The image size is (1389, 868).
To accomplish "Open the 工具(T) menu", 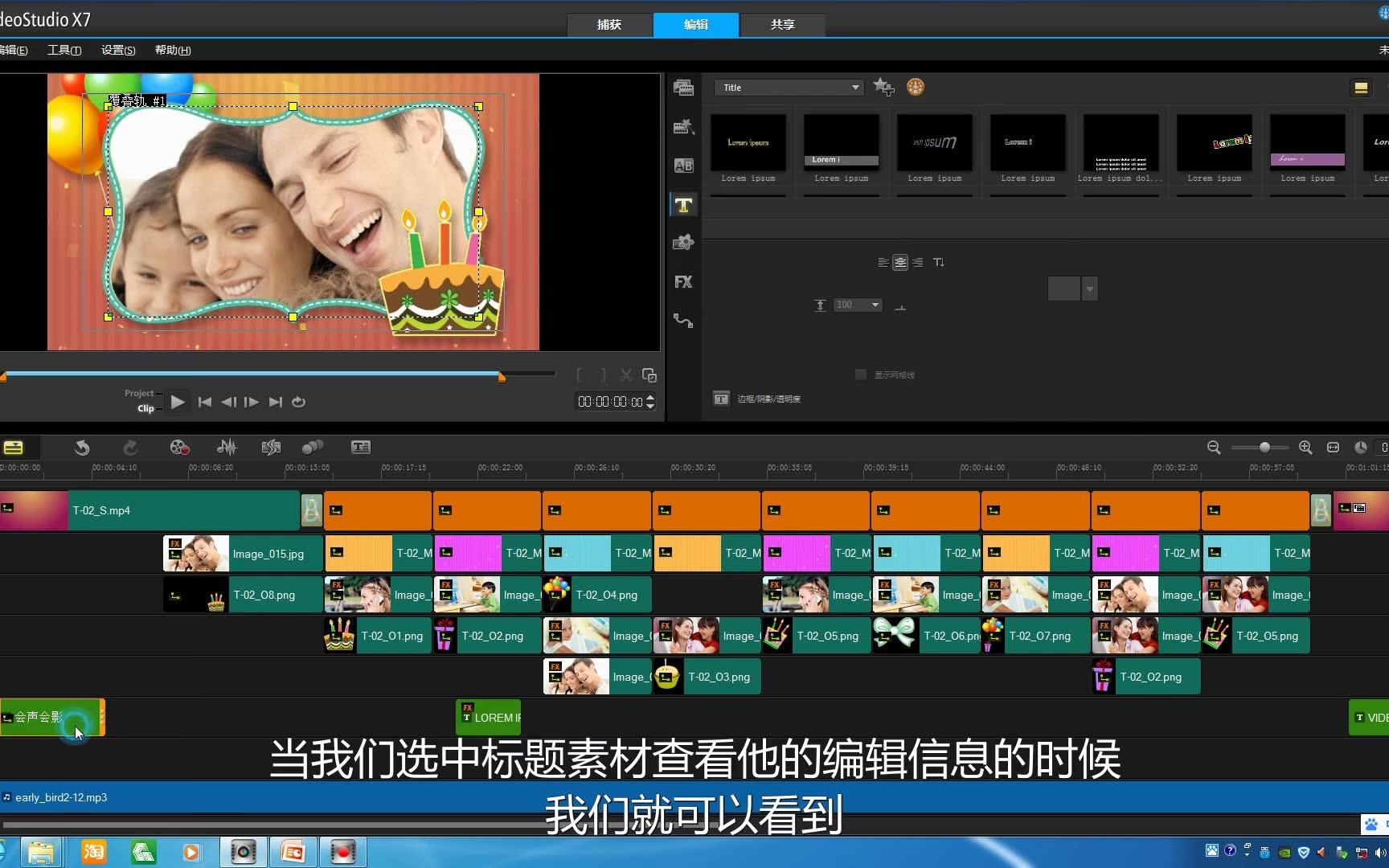I will 64,50.
